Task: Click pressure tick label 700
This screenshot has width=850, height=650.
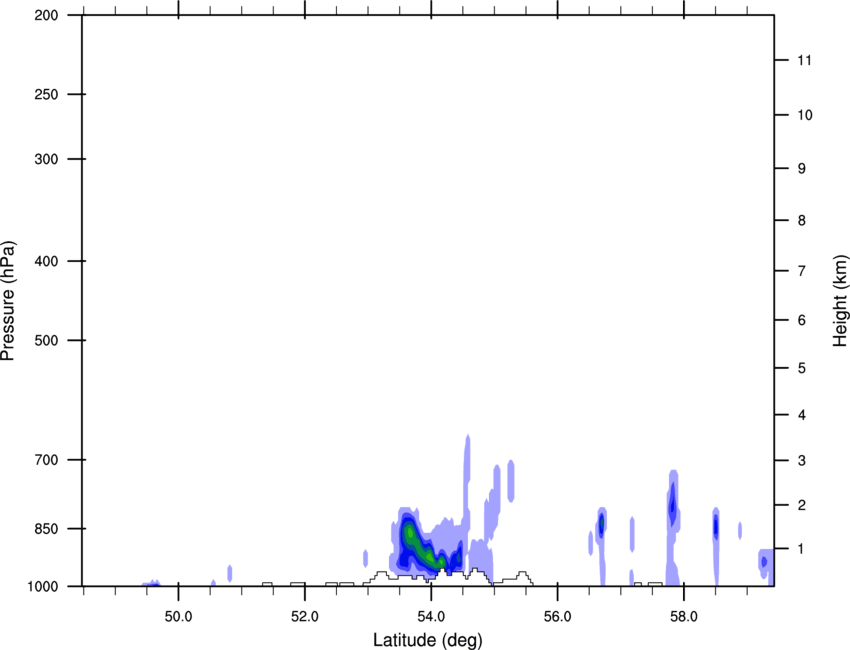Action: 46,460
